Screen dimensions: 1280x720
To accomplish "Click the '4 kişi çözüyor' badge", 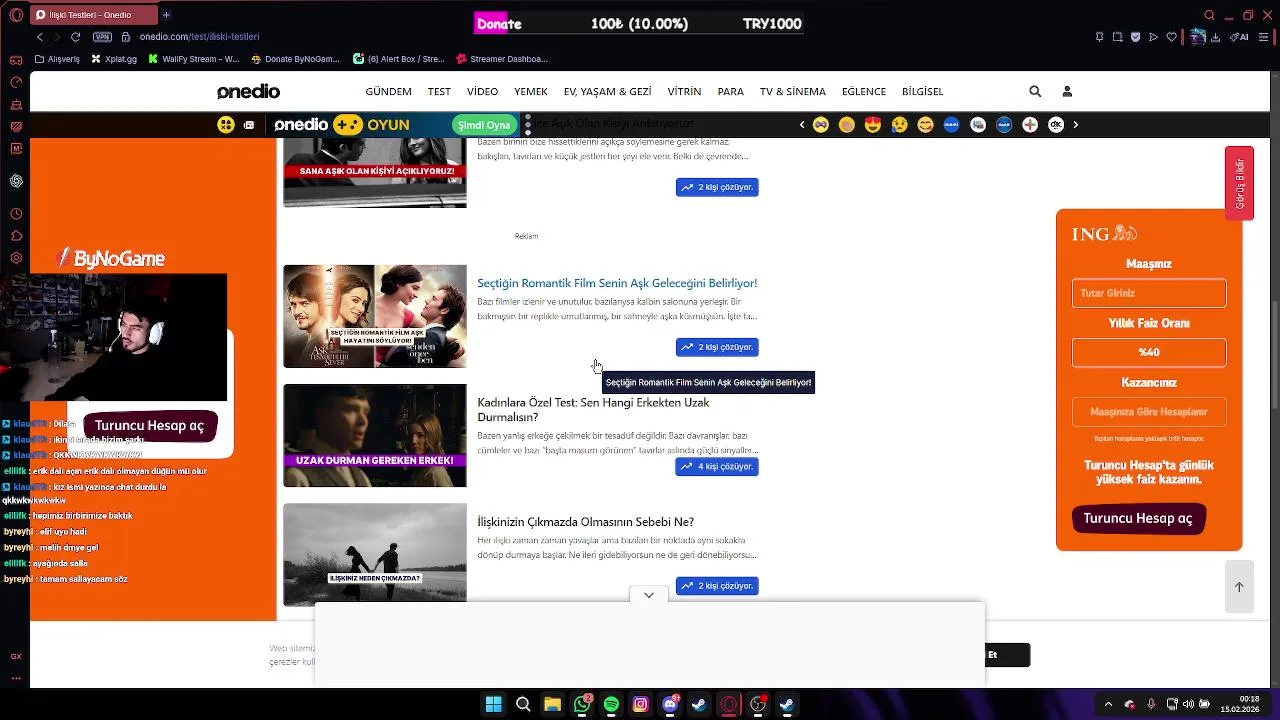I will pyautogui.click(x=717, y=467).
